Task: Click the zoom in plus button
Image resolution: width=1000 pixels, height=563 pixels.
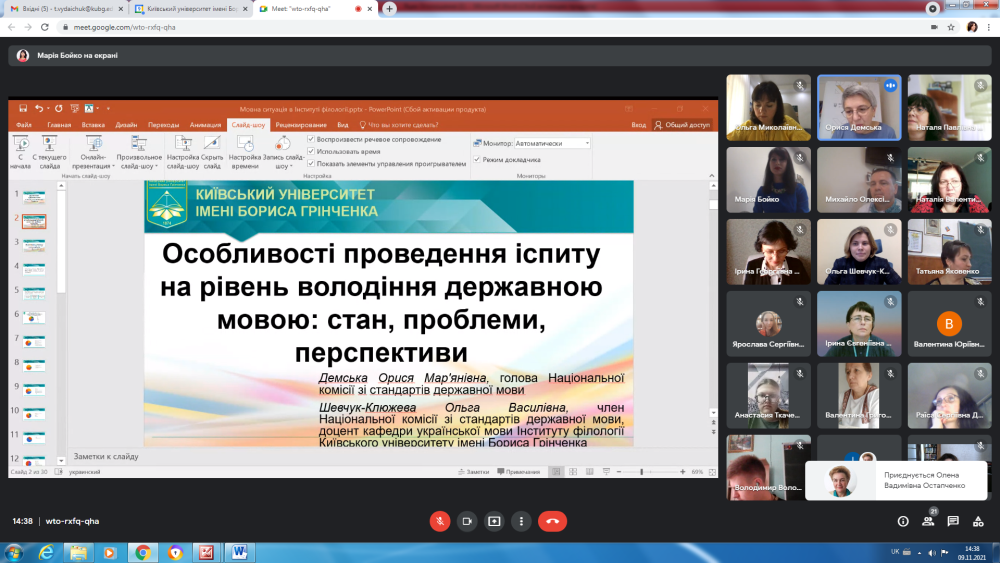Action: [682, 472]
